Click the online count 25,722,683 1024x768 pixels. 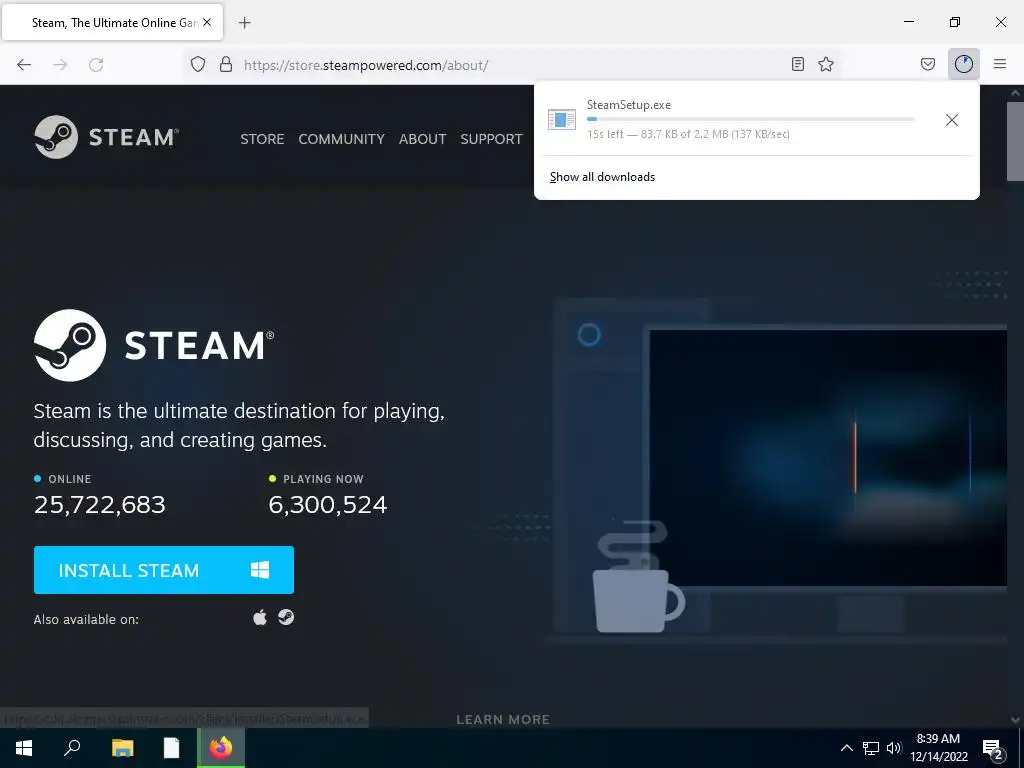pyautogui.click(x=100, y=504)
